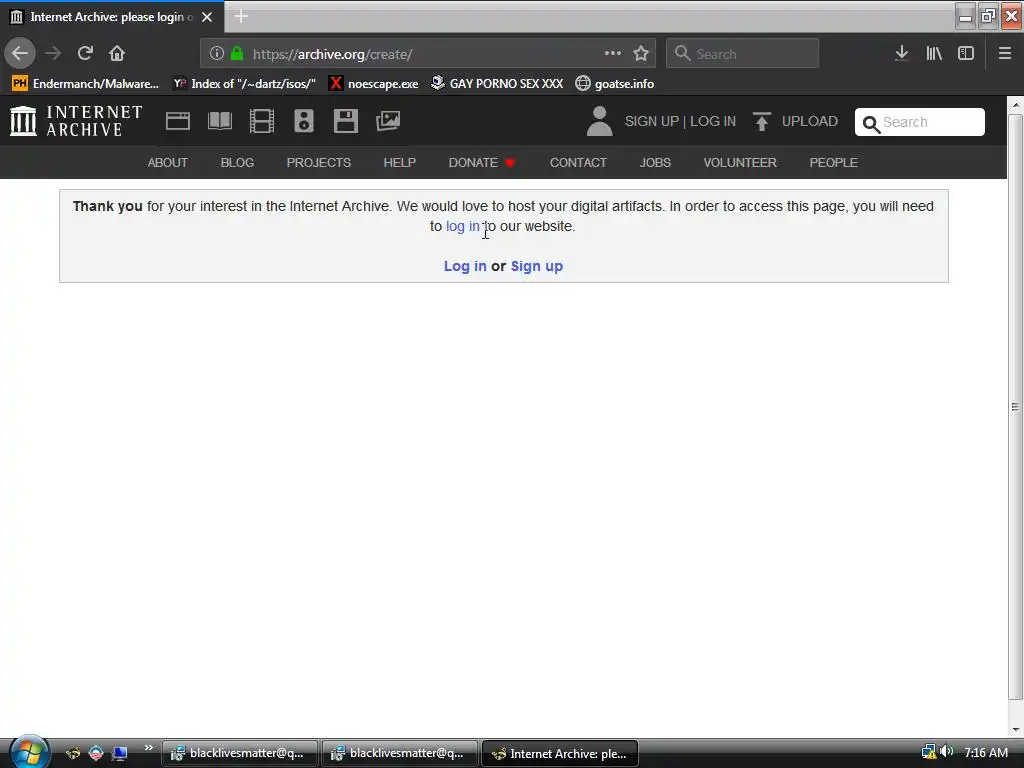Image resolution: width=1024 pixels, height=768 pixels.
Task: Switch to first blacklivesmatter@q... taskbar window
Action: click(x=240, y=754)
